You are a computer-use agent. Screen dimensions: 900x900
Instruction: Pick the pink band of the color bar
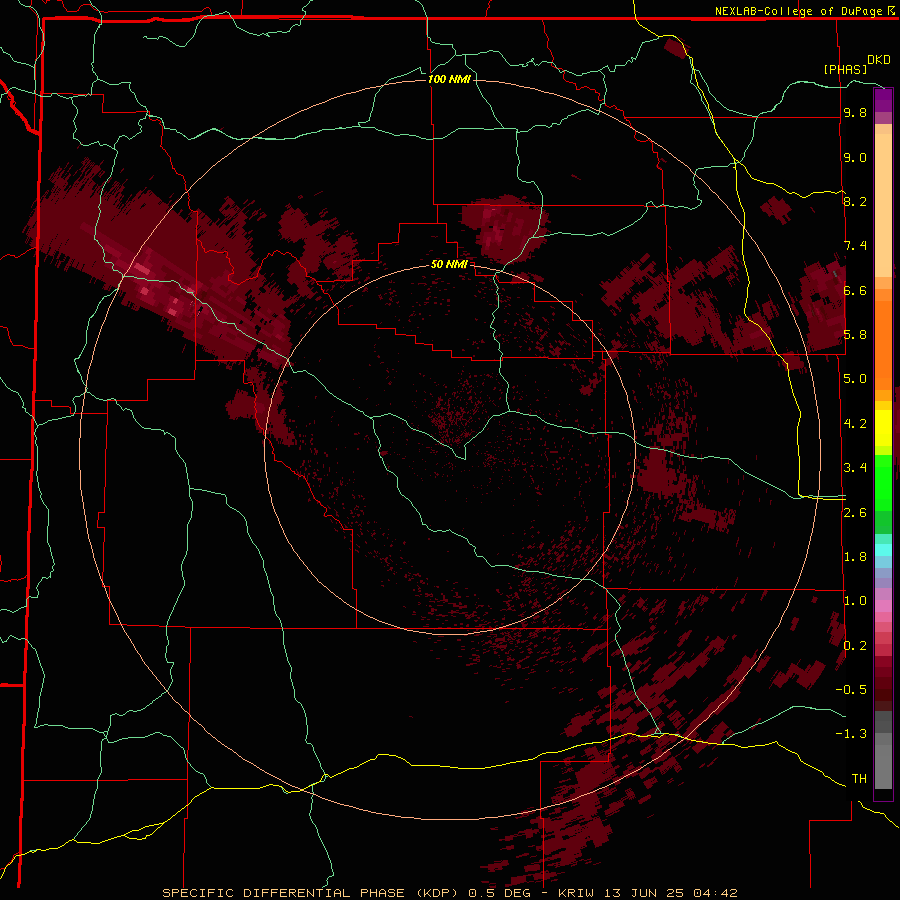tap(883, 606)
